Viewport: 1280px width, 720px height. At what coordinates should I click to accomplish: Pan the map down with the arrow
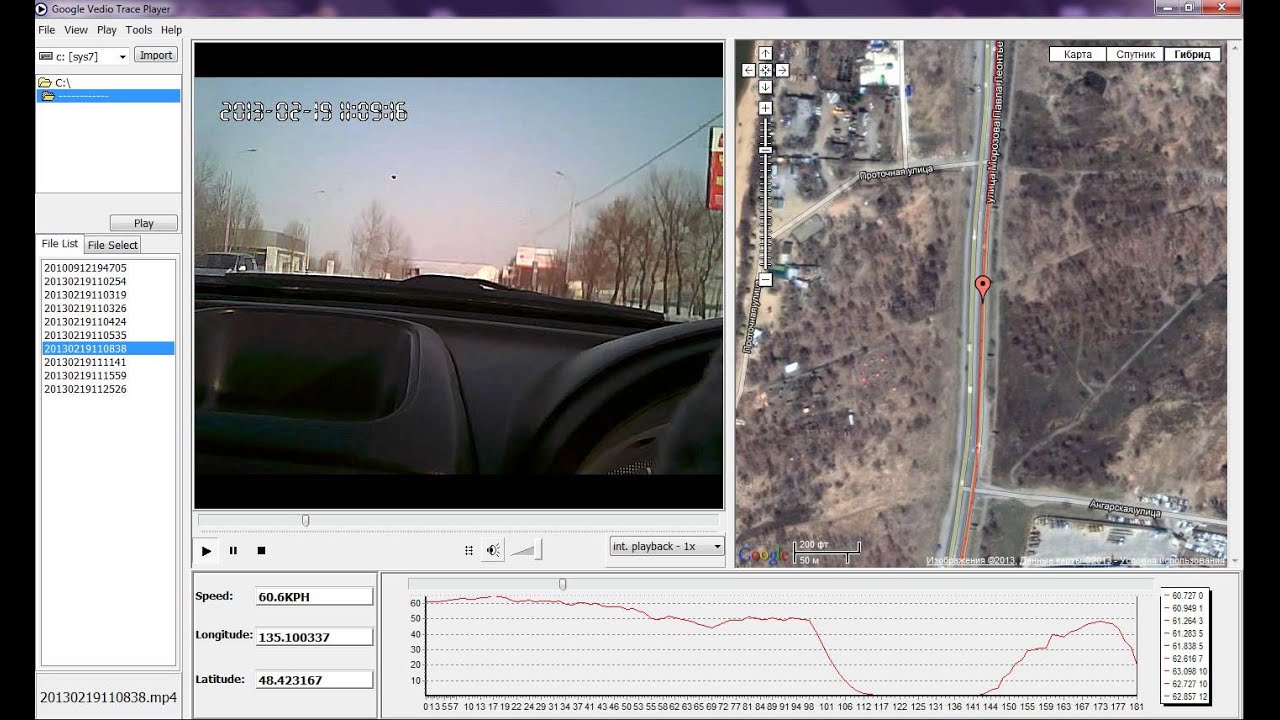(765, 87)
